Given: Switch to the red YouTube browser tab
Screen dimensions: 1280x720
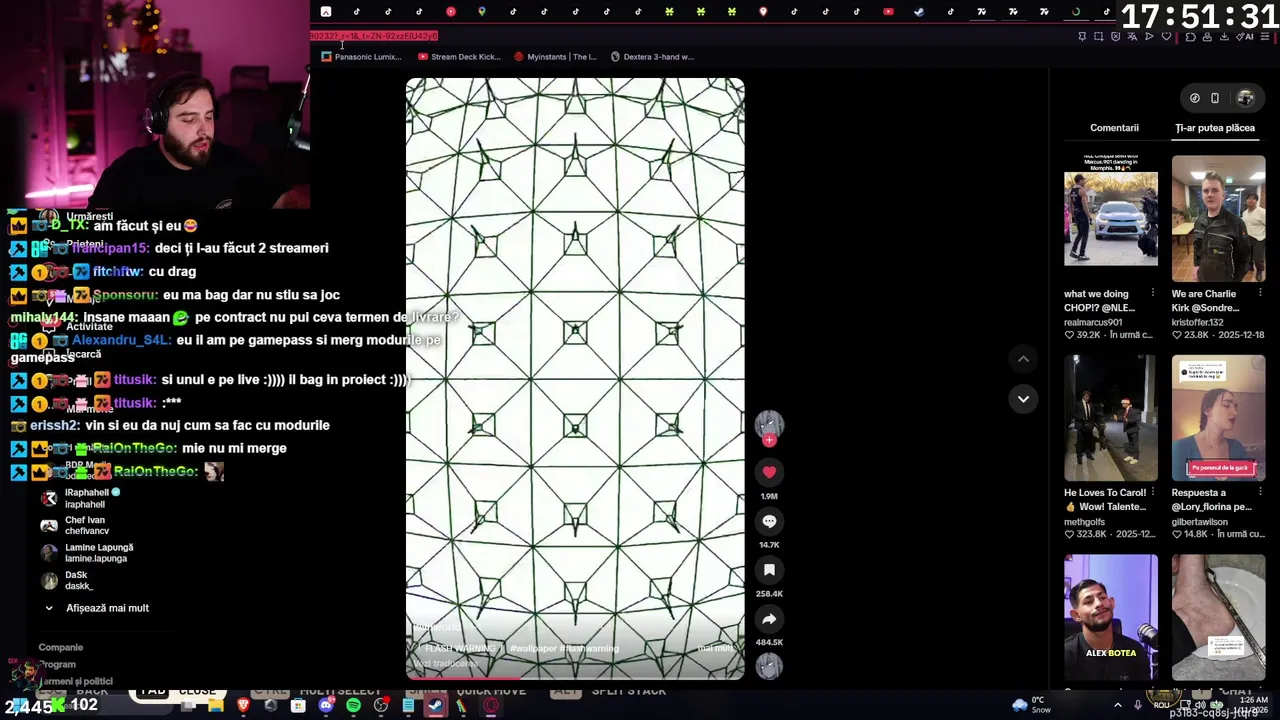Looking at the screenshot, I should coord(888,12).
